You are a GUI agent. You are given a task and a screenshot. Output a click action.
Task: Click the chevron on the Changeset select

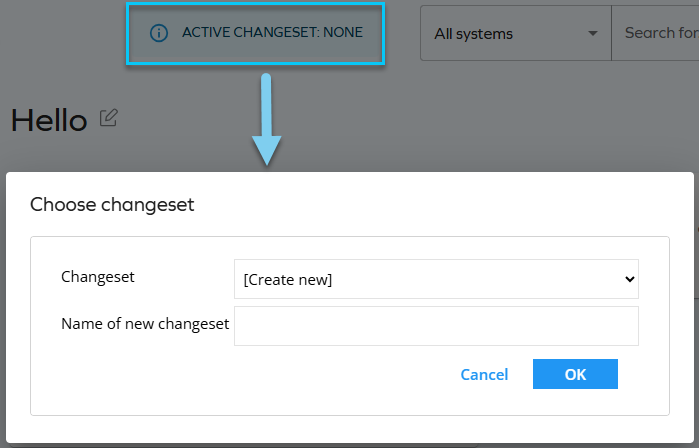(629, 279)
